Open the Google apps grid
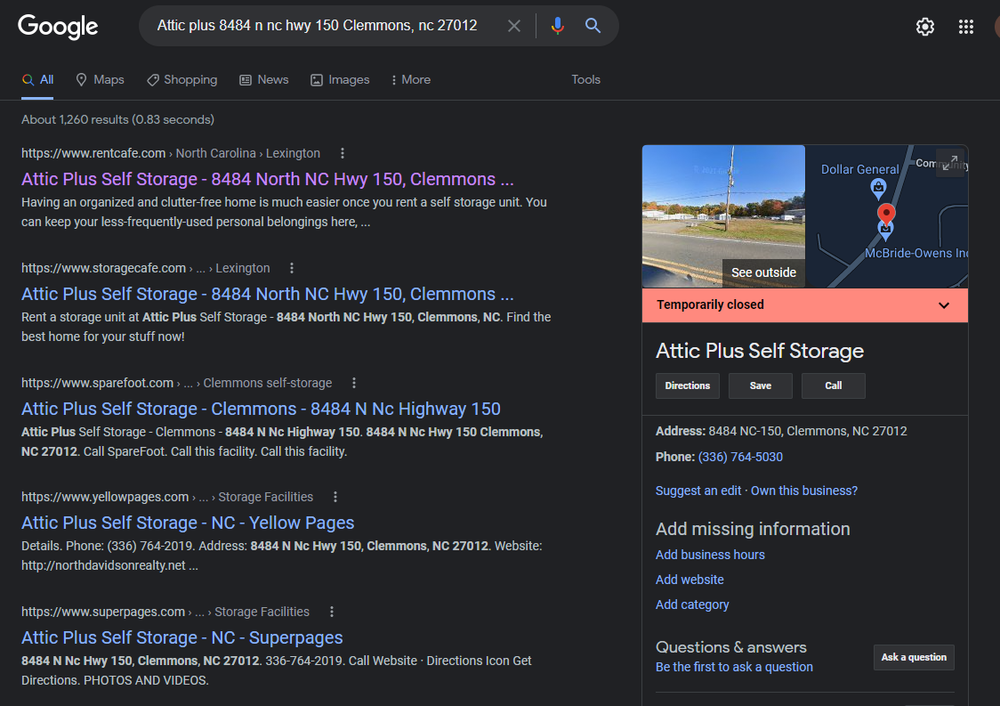This screenshot has height=706, width=1000. 966,27
